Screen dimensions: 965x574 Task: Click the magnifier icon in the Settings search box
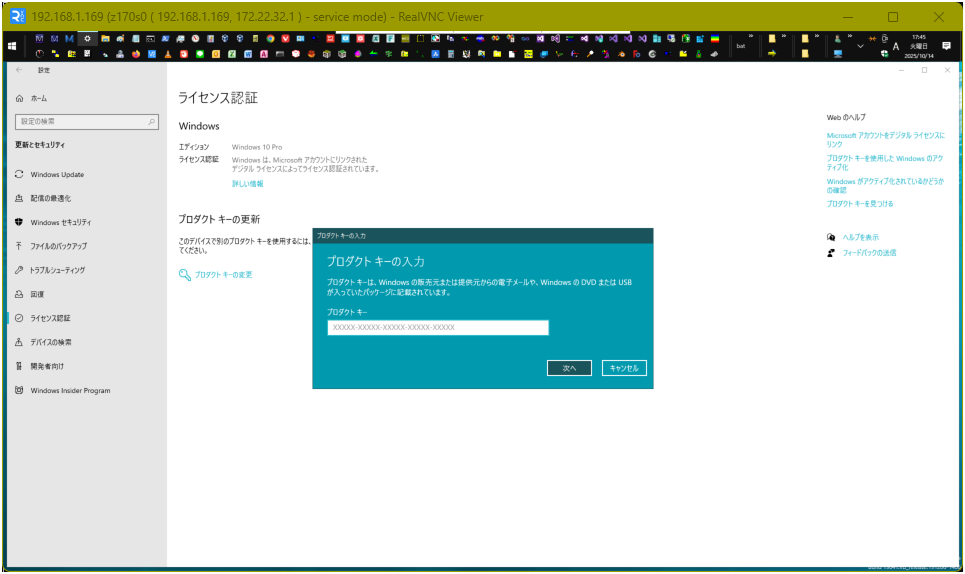151,122
